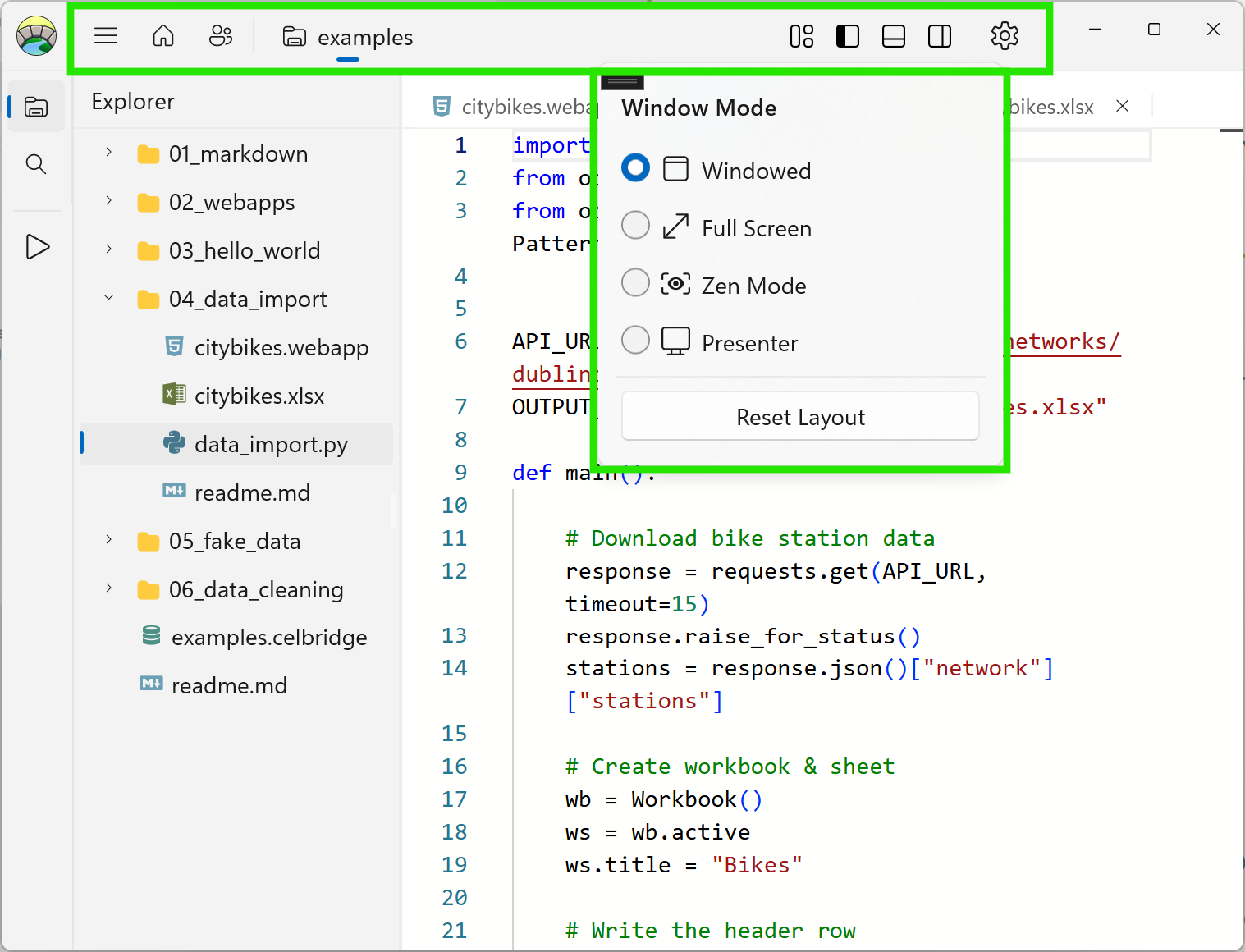Toggle the left panel visibility icon

click(x=847, y=35)
